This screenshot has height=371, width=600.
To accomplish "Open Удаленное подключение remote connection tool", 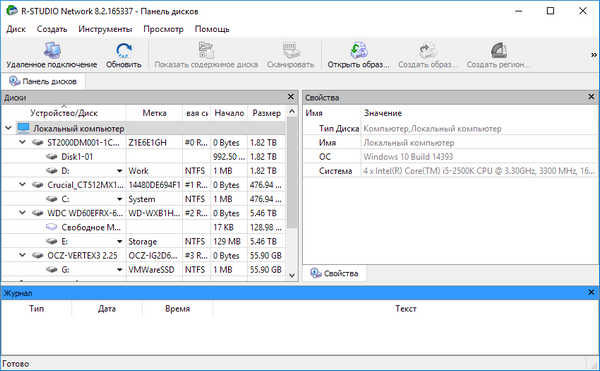I will [52, 50].
